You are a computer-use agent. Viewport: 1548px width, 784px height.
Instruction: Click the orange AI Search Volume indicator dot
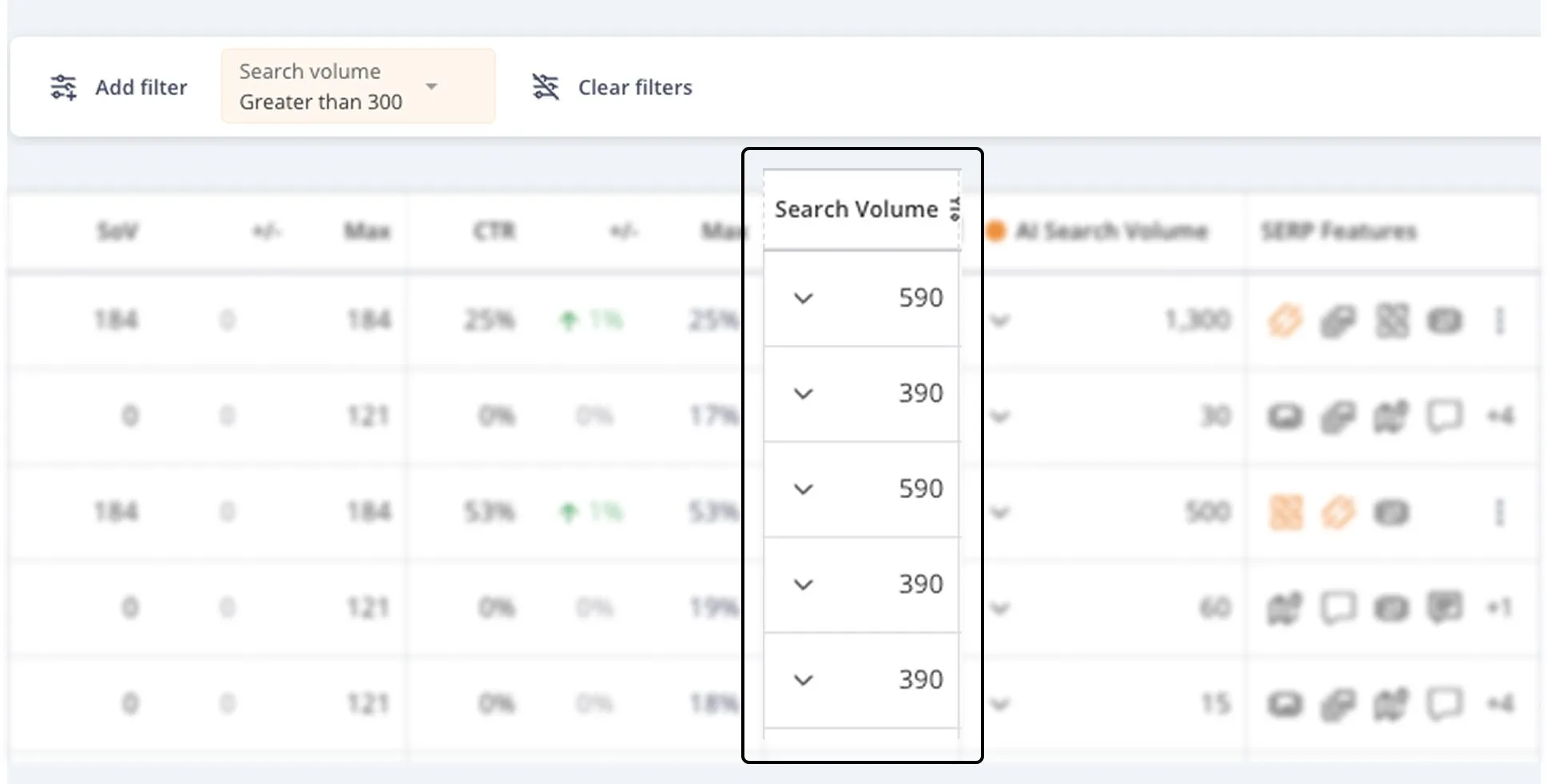click(996, 231)
